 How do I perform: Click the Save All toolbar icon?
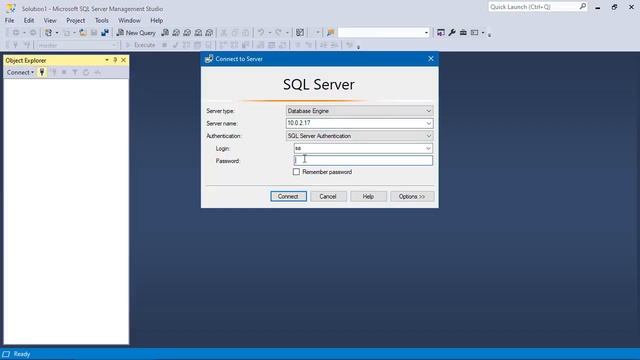point(105,33)
